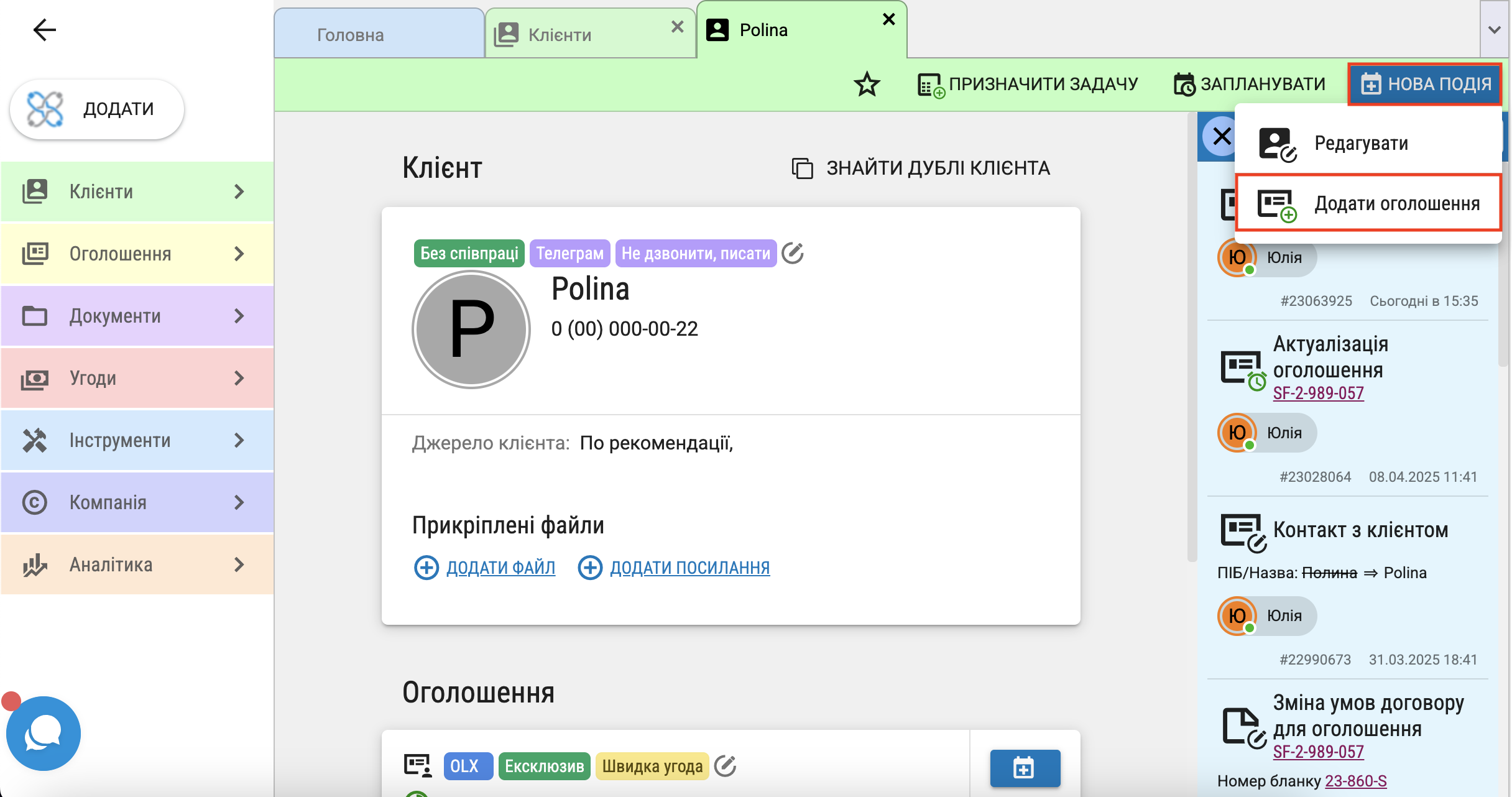
Task: Open the support chat bubble
Action: click(x=43, y=733)
